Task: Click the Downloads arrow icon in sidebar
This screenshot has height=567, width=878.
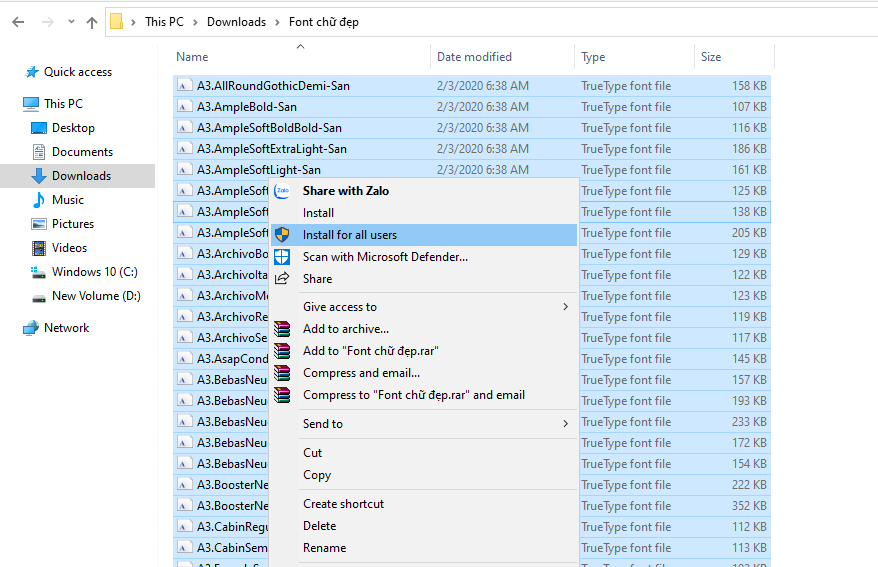Action: coord(39,176)
